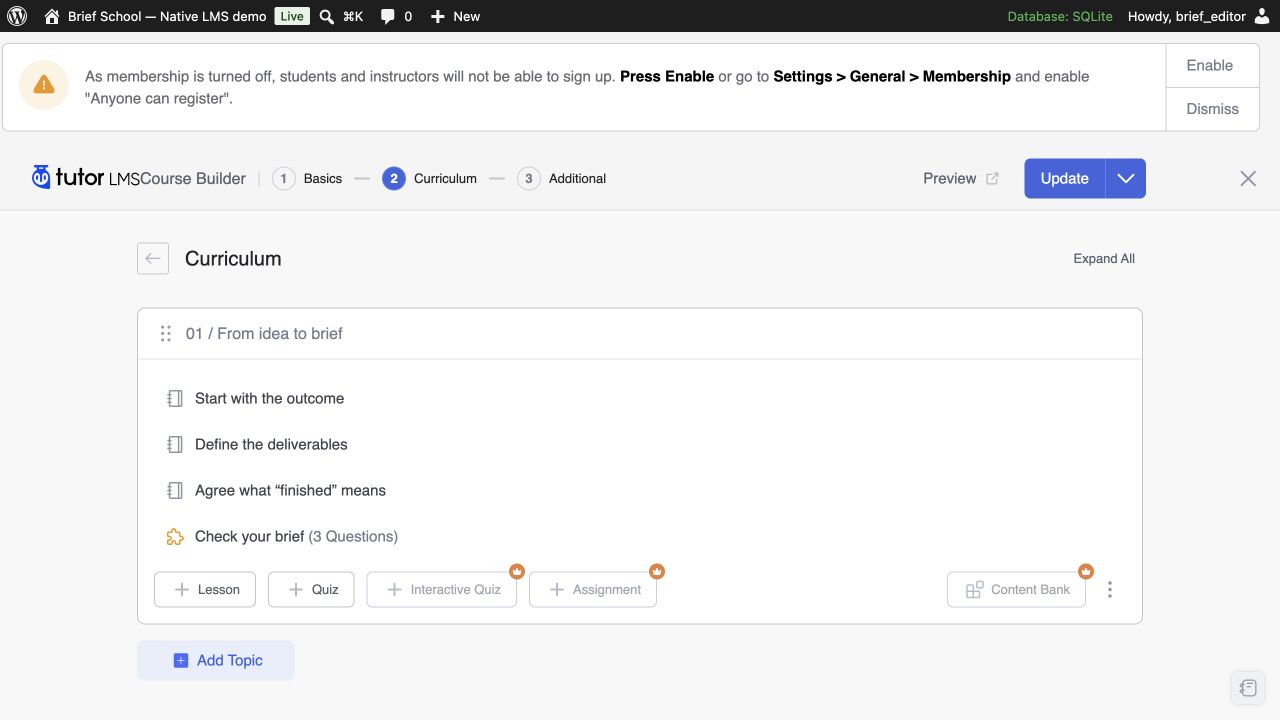1280x720 pixels.
Task: Click the lesson icon for Agree what finished means
Action: click(175, 490)
